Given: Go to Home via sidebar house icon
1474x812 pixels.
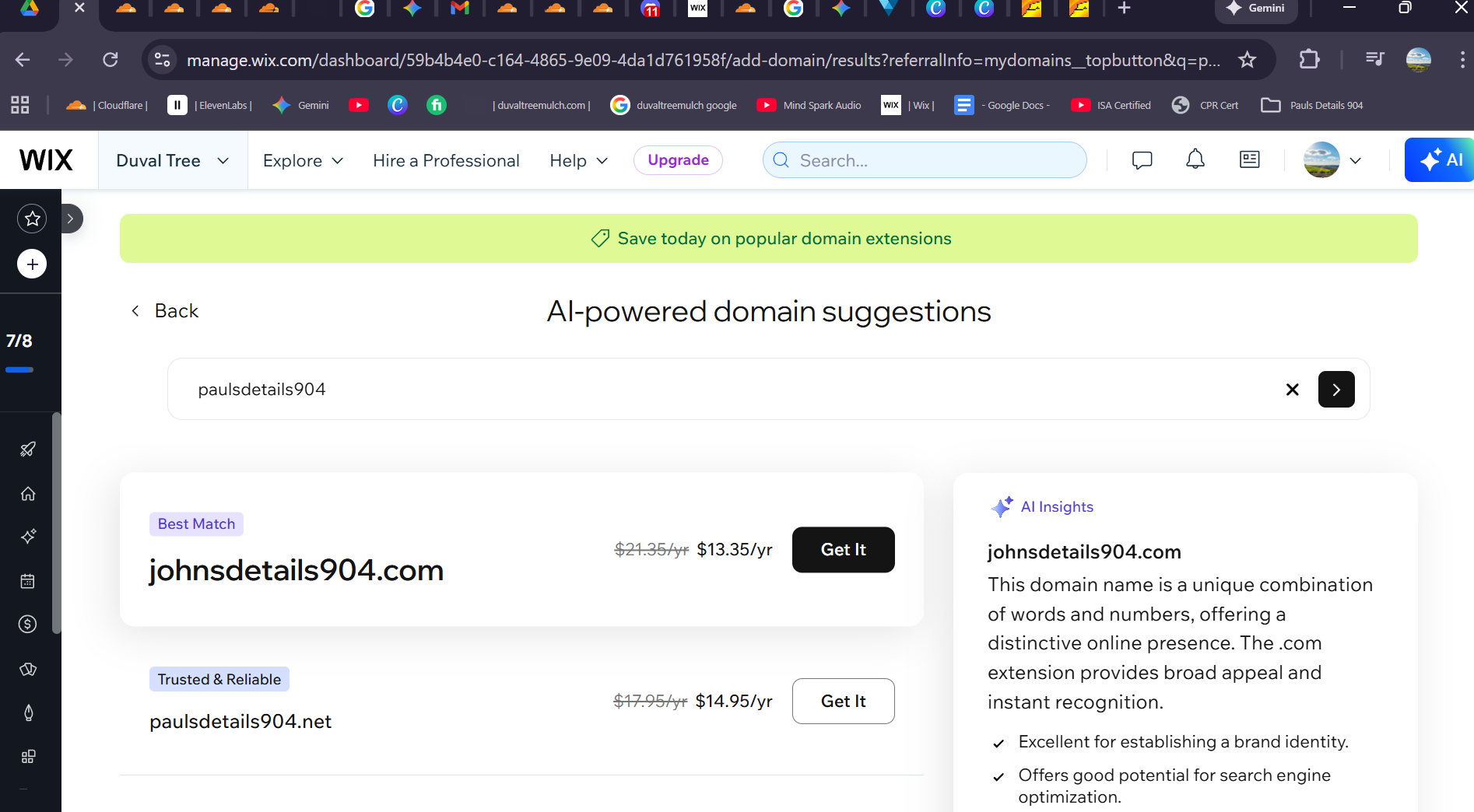Looking at the screenshot, I should coord(28,493).
